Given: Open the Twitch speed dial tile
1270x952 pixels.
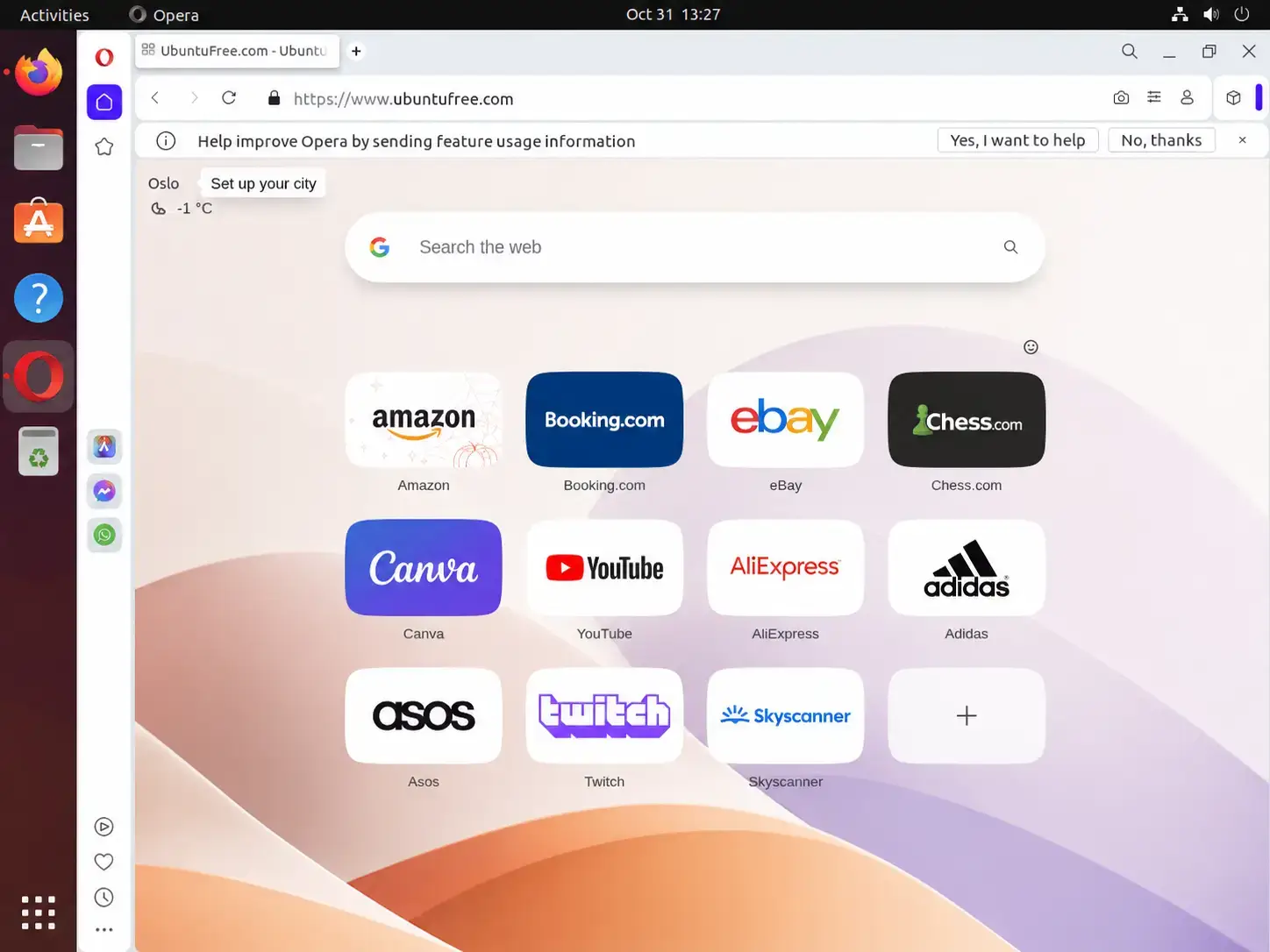Looking at the screenshot, I should pyautogui.click(x=604, y=716).
